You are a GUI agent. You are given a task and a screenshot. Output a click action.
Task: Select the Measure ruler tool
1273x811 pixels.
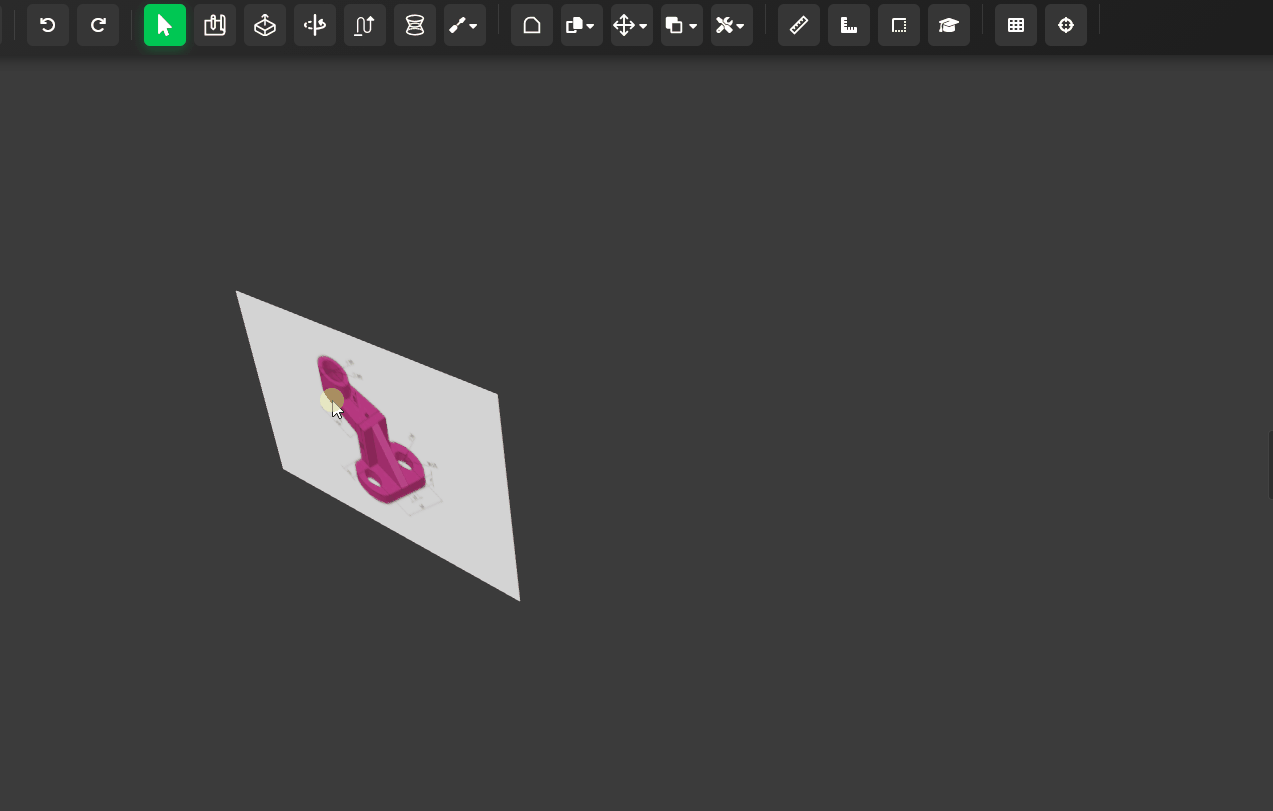pyautogui.click(x=799, y=25)
